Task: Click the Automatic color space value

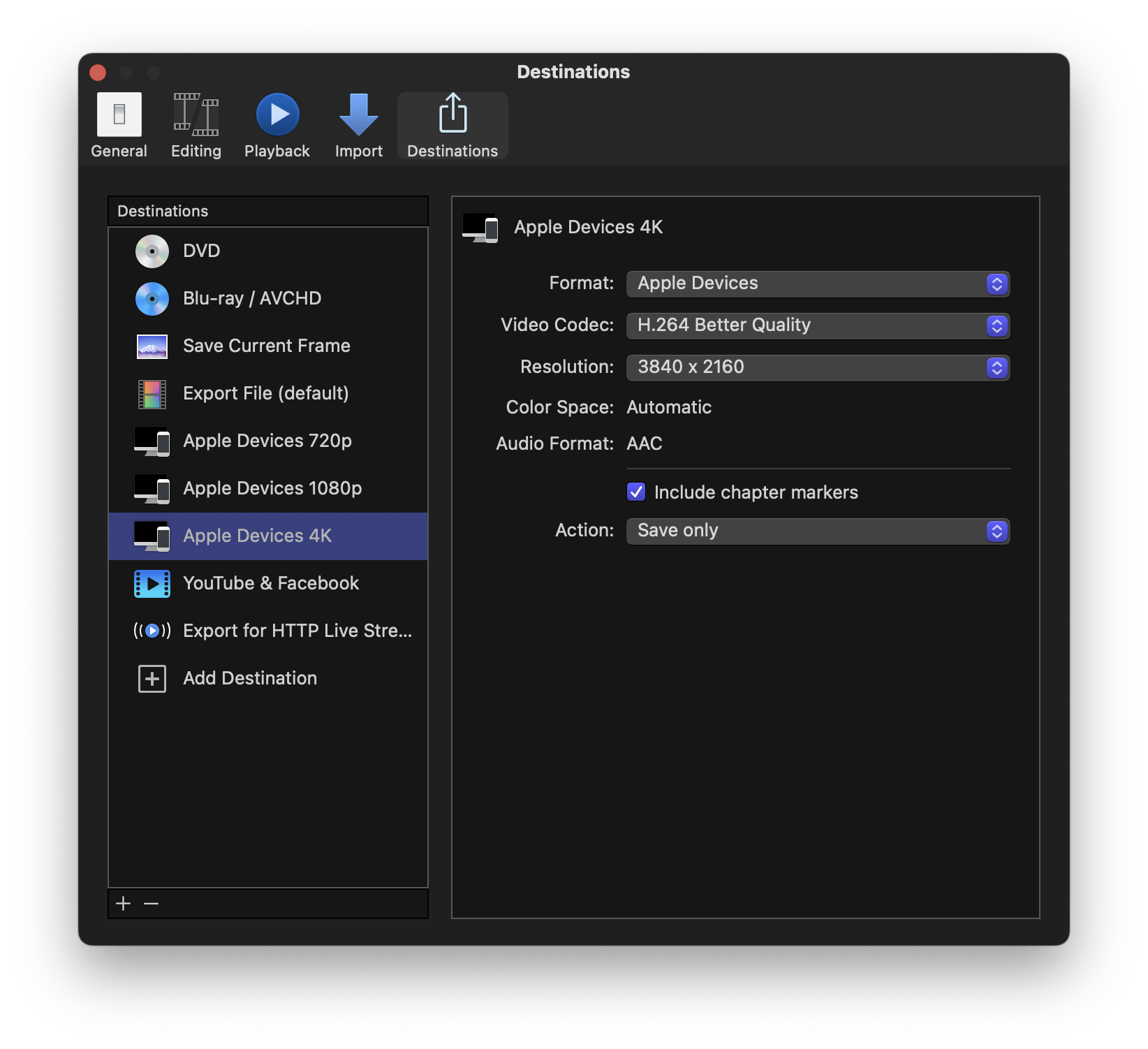Action: (669, 408)
